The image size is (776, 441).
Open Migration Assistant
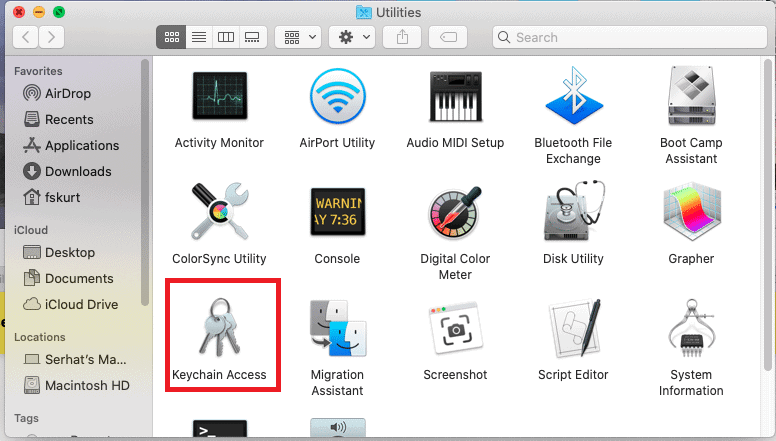coord(338,328)
